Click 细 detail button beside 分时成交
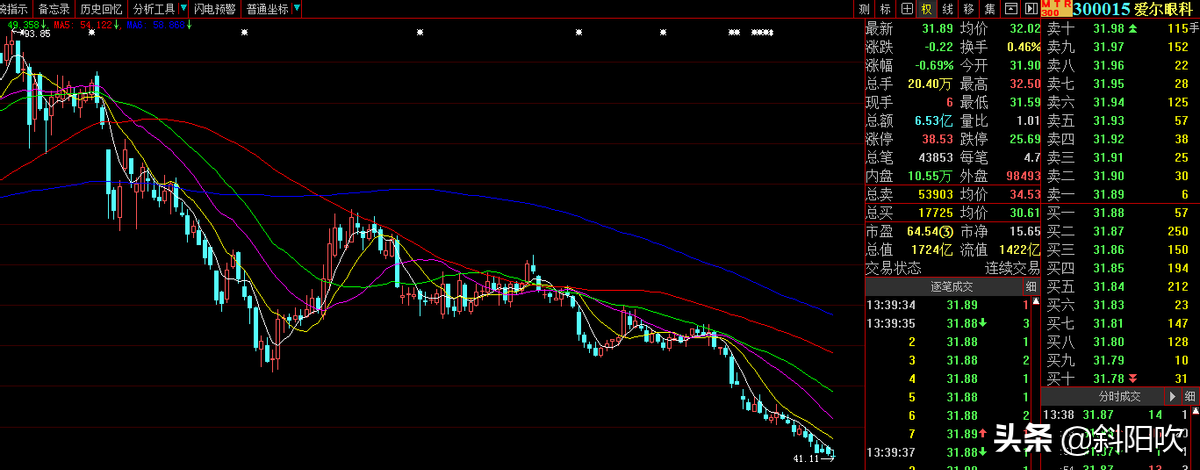 [1191, 398]
